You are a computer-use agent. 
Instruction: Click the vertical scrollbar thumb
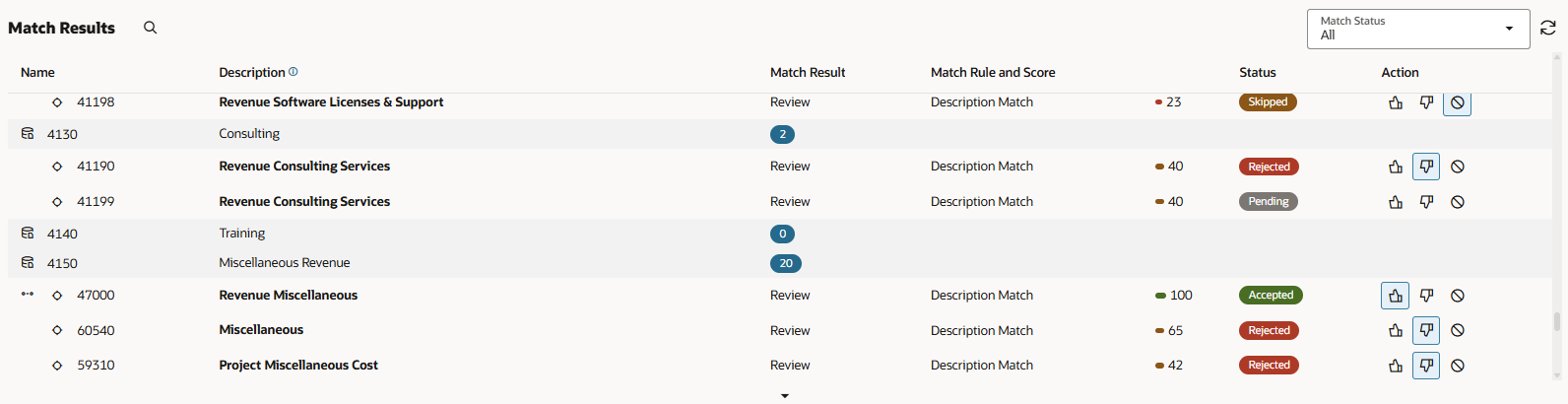point(1557,322)
